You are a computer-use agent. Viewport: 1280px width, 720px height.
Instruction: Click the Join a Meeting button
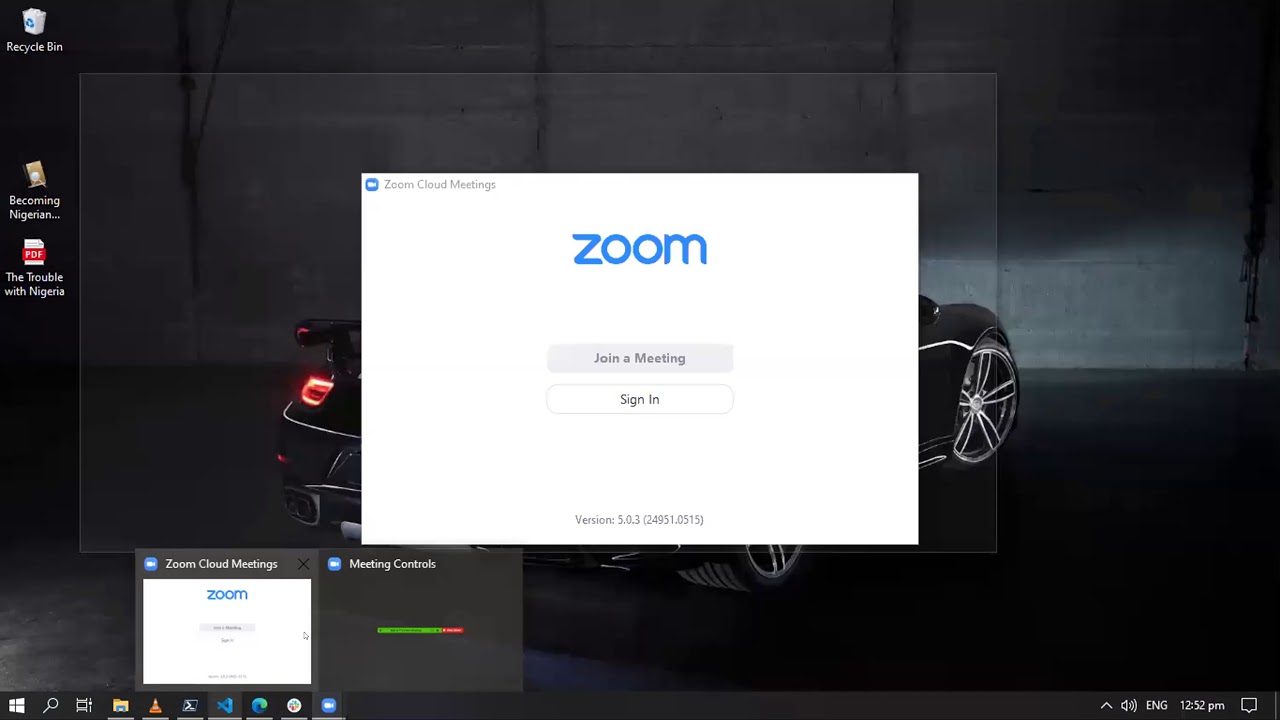click(640, 358)
